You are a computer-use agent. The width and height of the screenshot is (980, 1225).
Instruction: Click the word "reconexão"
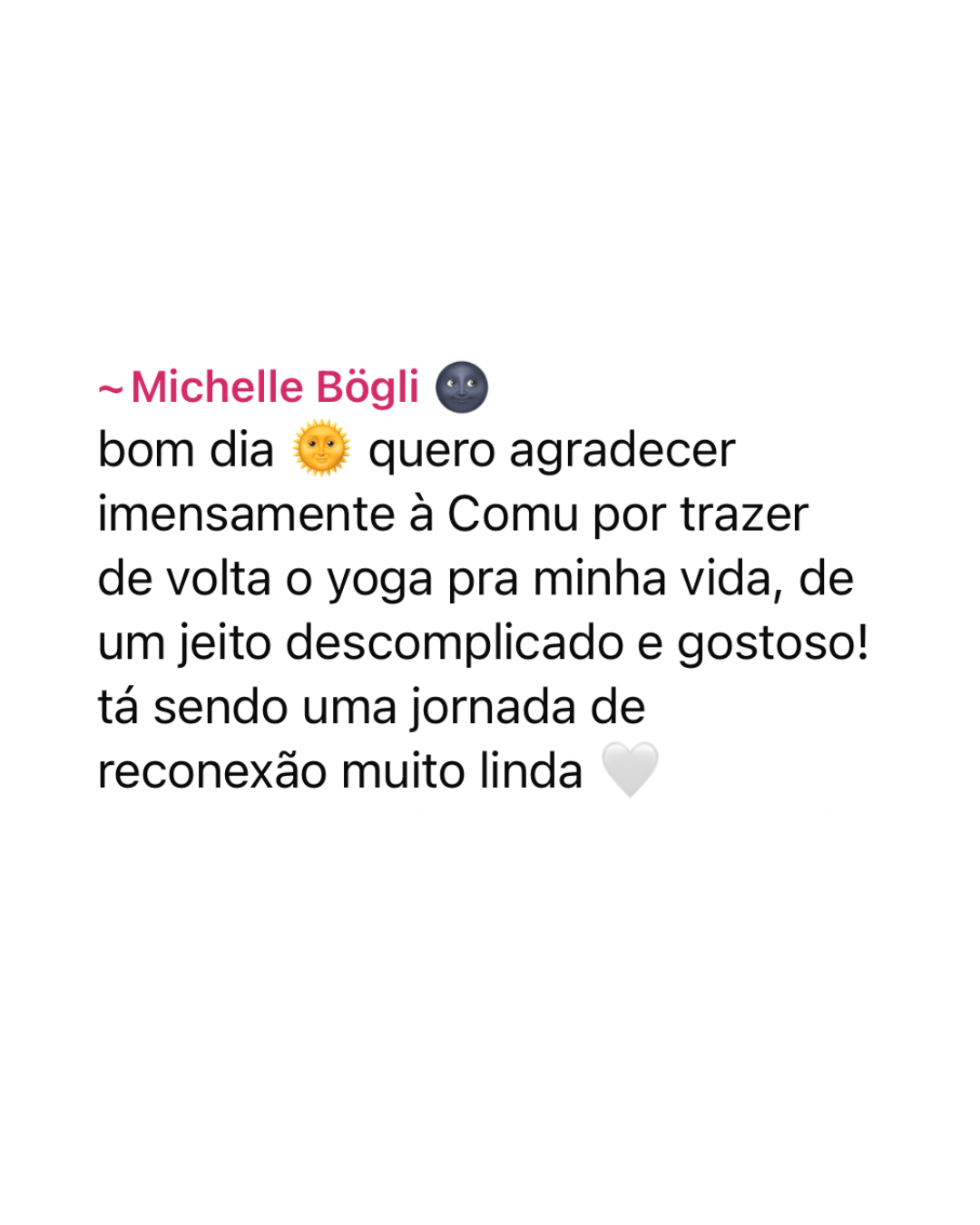tap(212, 772)
